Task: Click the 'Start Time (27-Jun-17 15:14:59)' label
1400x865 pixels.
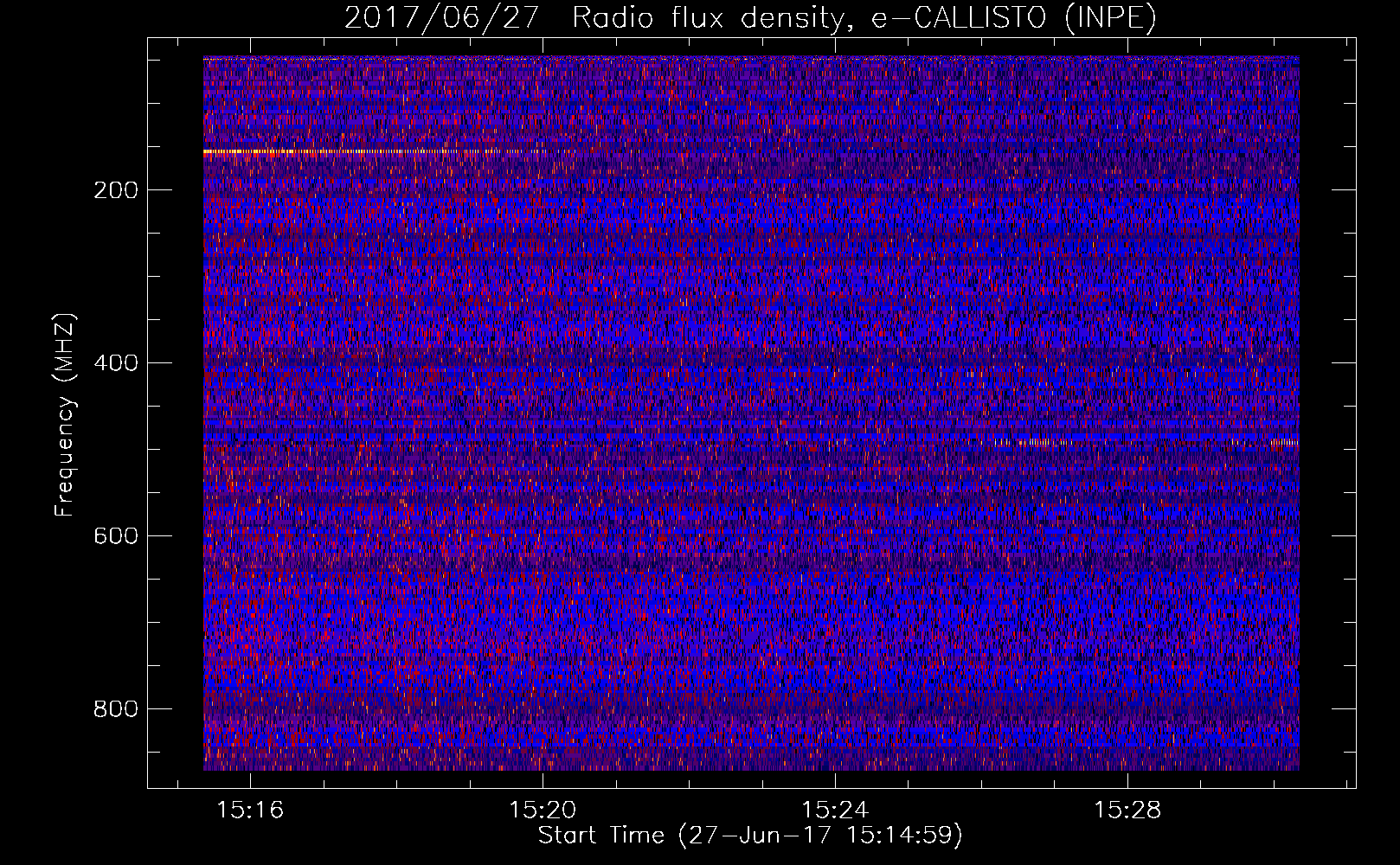Action: (x=750, y=836)
